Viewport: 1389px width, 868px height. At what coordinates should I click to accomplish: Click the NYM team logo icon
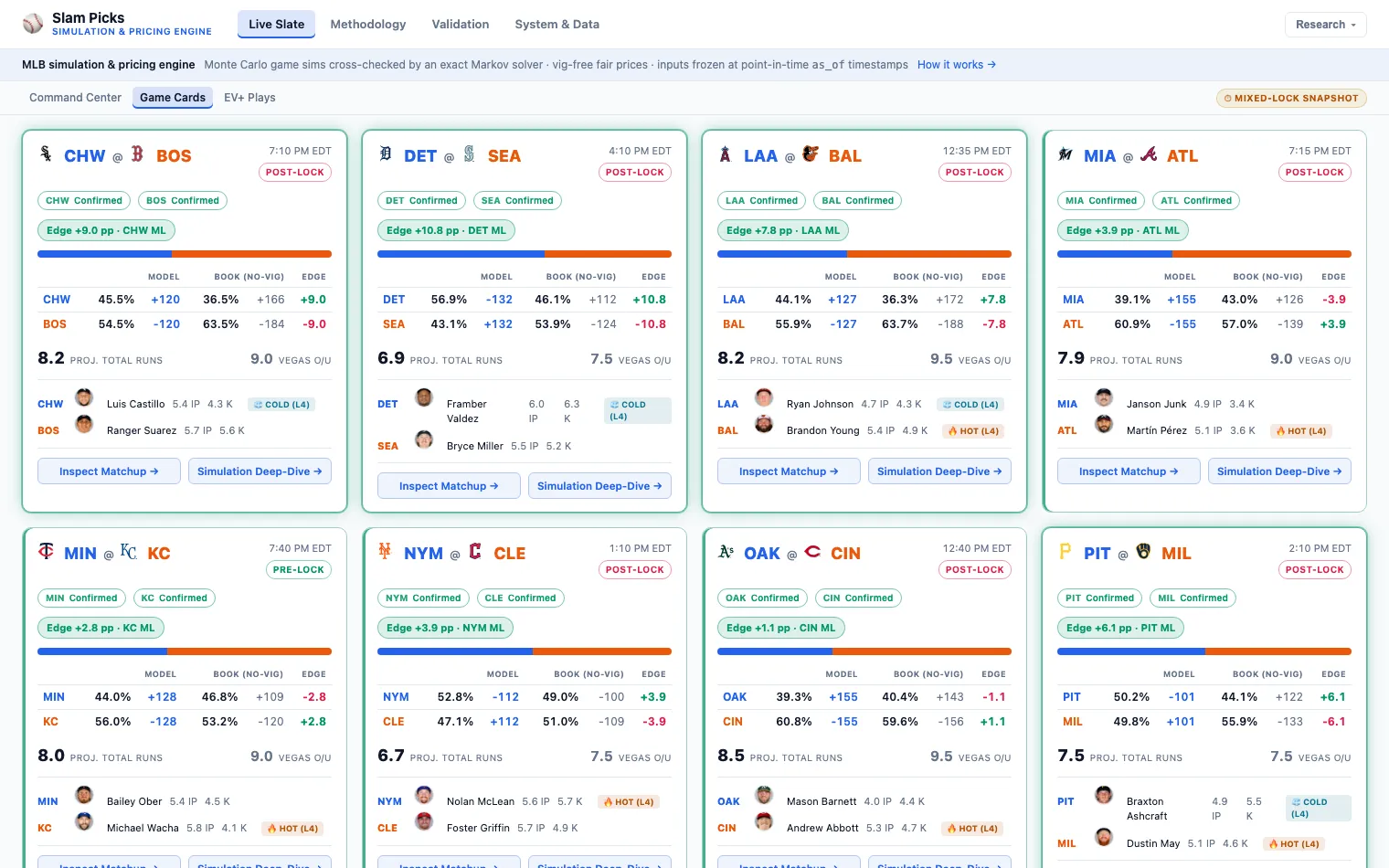(386, 551)
